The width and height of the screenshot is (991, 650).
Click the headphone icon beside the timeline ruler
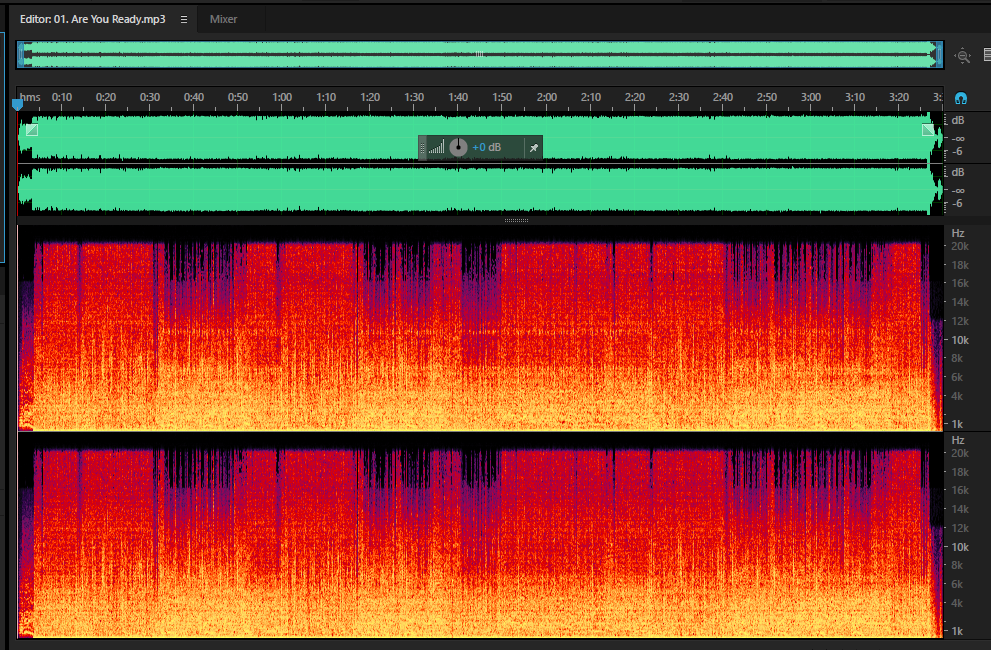961,98
